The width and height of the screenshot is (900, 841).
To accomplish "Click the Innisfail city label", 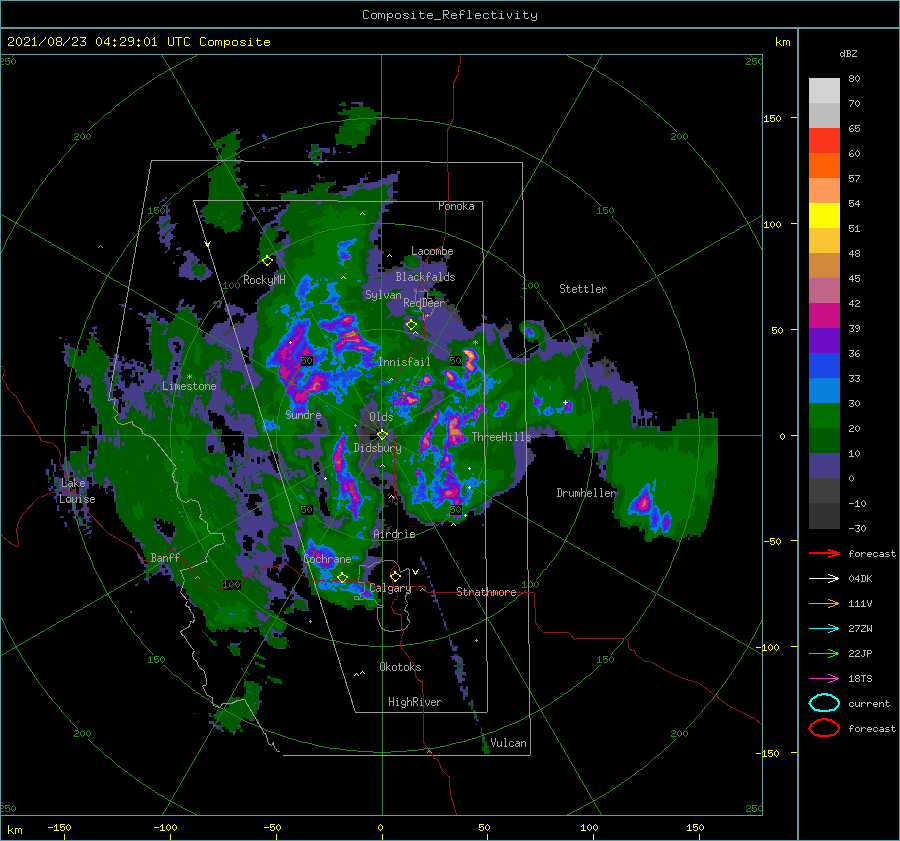I will click(x=404, y=362).
